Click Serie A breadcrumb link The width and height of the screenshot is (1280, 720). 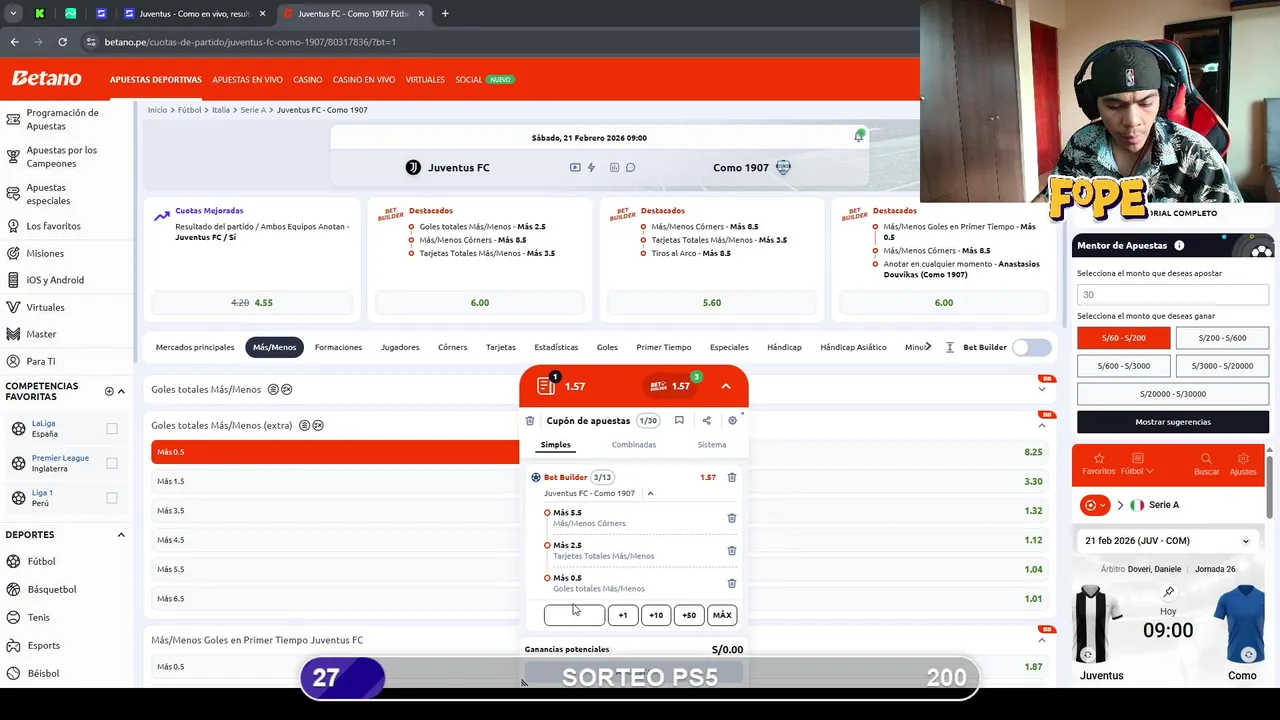pyautogui.click(x=253, y=110)
